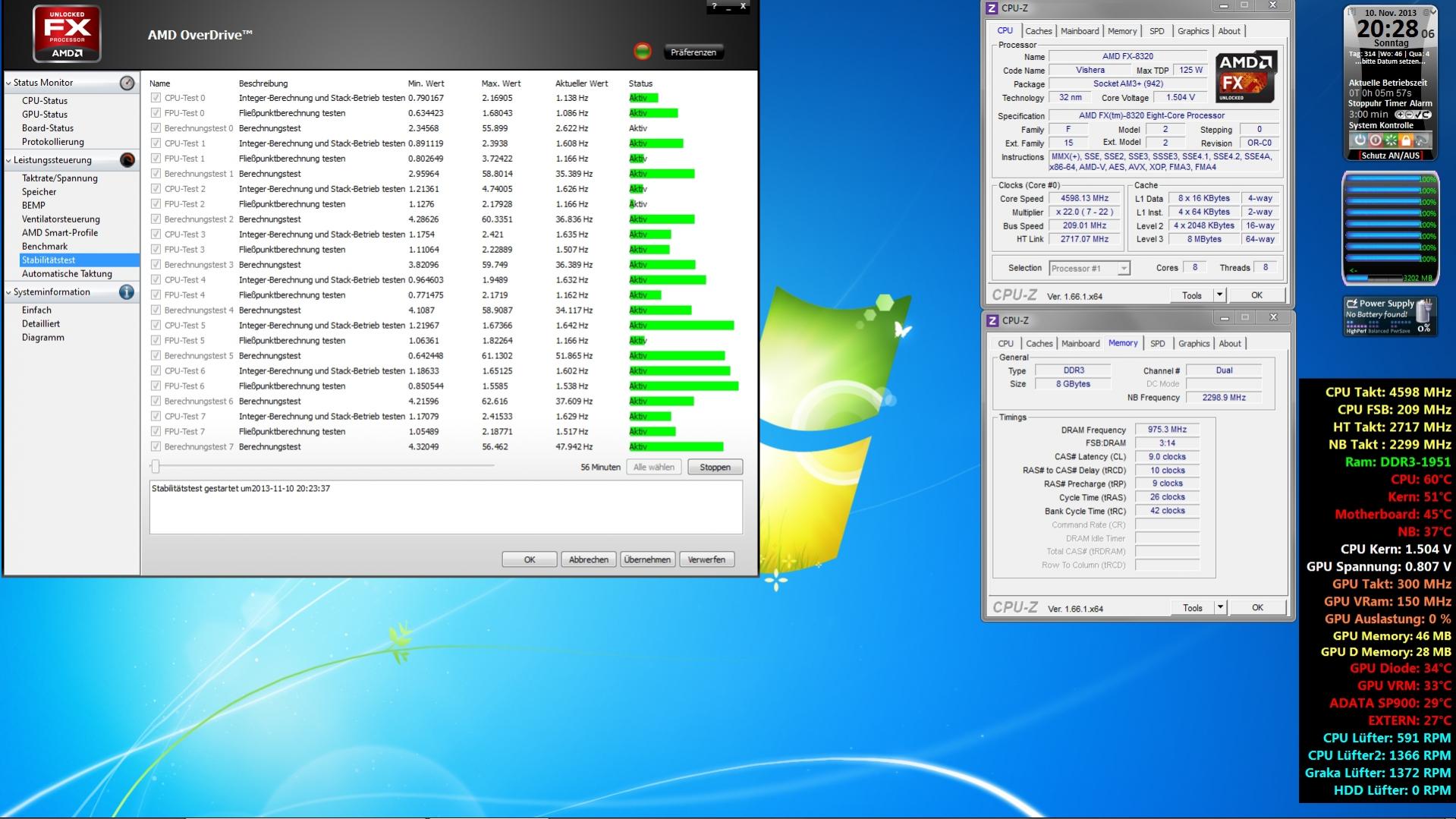
Task: Click the Status Monitor gauge icon
Action: 127,83
